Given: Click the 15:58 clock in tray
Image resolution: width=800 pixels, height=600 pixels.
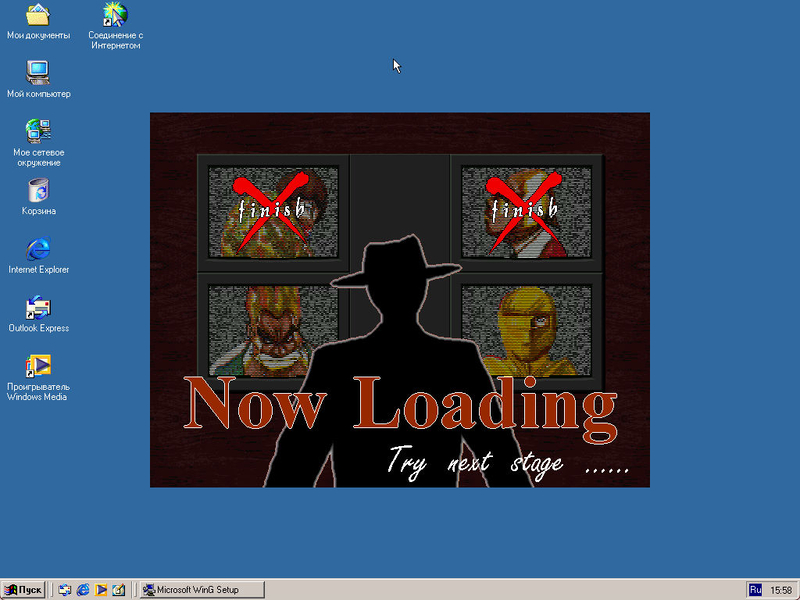Looking at the screenshot, I should (781, 590).
